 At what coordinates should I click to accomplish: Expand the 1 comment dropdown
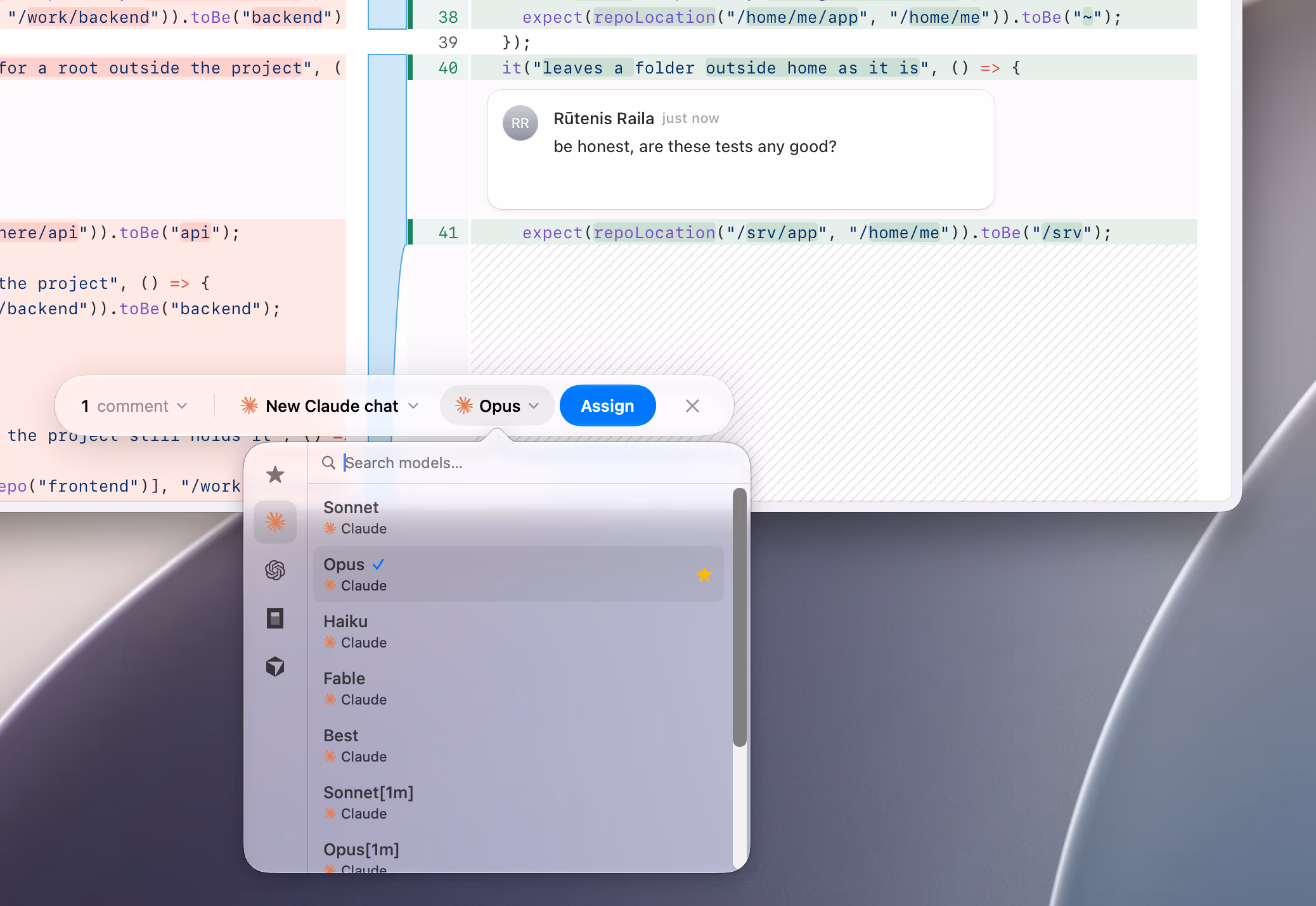(134, 406)
